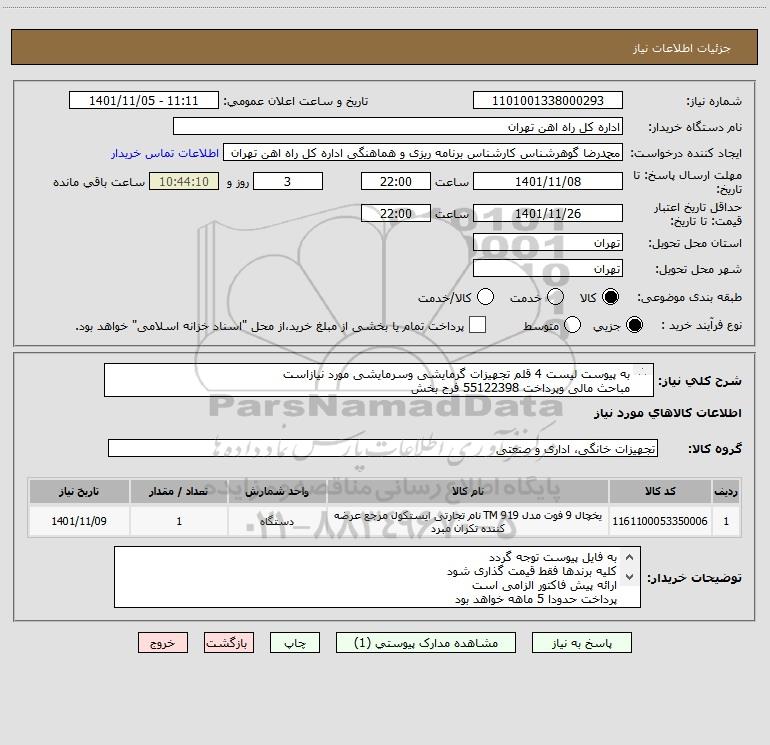The height and width of the screenshot is (745, 770).
Task: Open اطلاعات تماس خریدار link
Action: pos(165,153)
